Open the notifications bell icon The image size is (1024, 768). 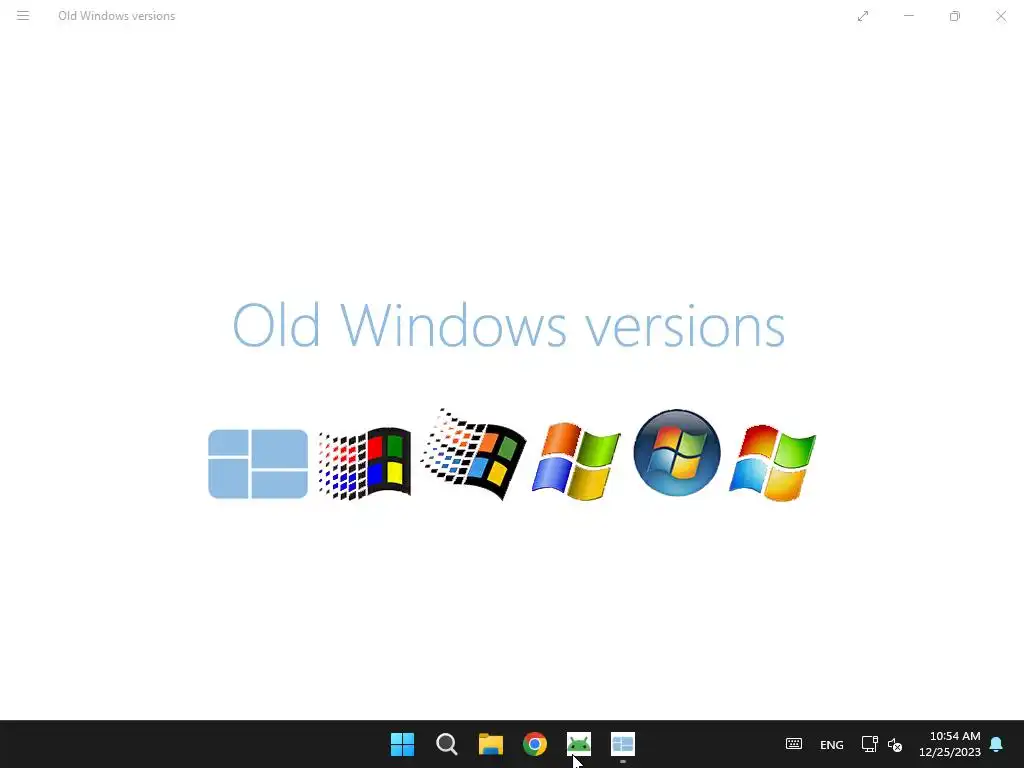point(996,744)
